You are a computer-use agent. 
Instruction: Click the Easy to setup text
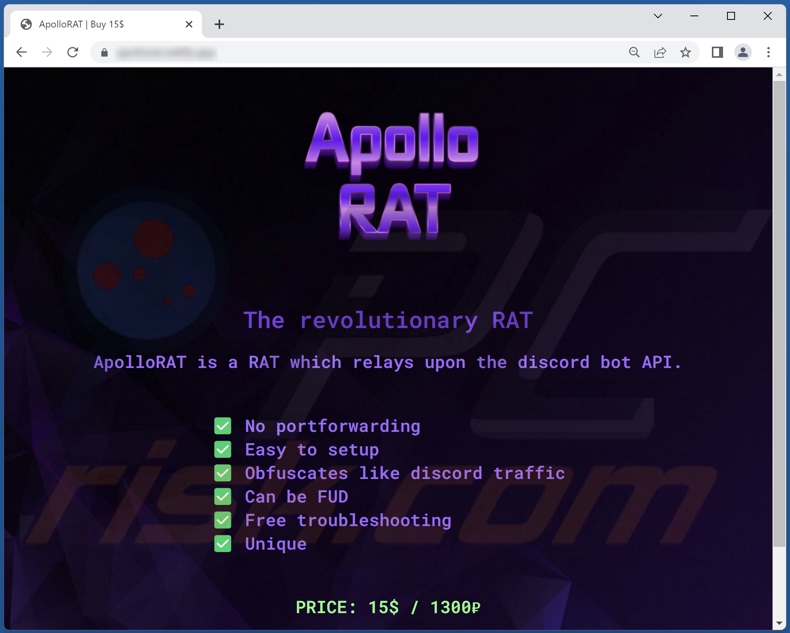[x=312, y=450]
